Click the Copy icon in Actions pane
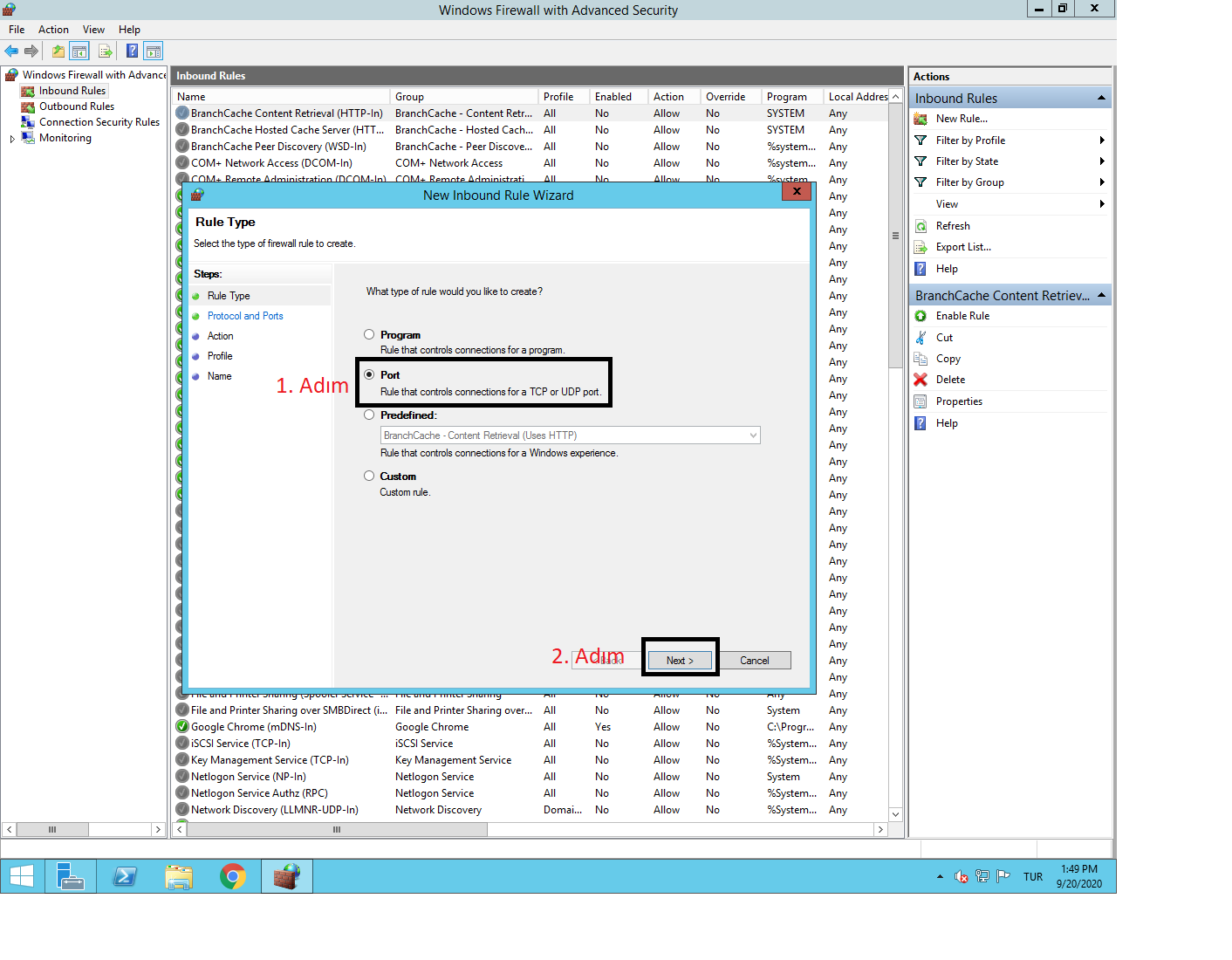Screen dimensions: 1232x960 (921, 359)
